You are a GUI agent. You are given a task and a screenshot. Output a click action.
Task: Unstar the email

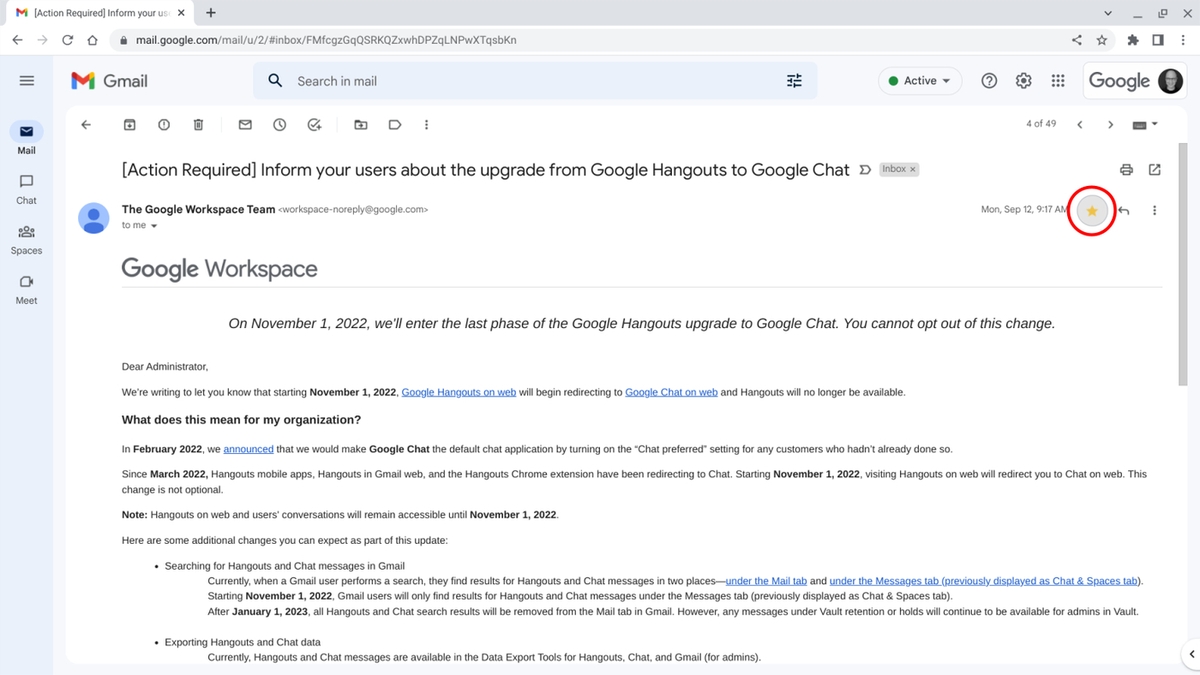[1091, 210]
